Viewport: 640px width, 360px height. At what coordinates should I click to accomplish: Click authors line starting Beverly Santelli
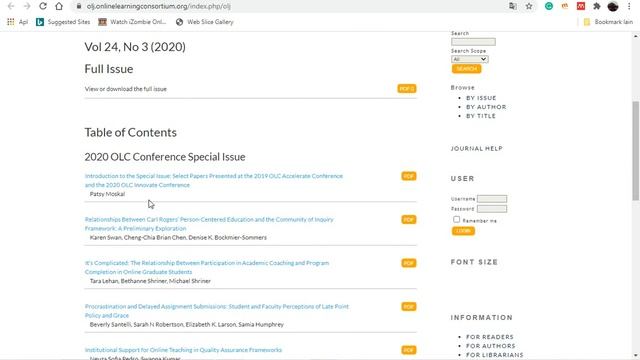(x=187, y=324)
